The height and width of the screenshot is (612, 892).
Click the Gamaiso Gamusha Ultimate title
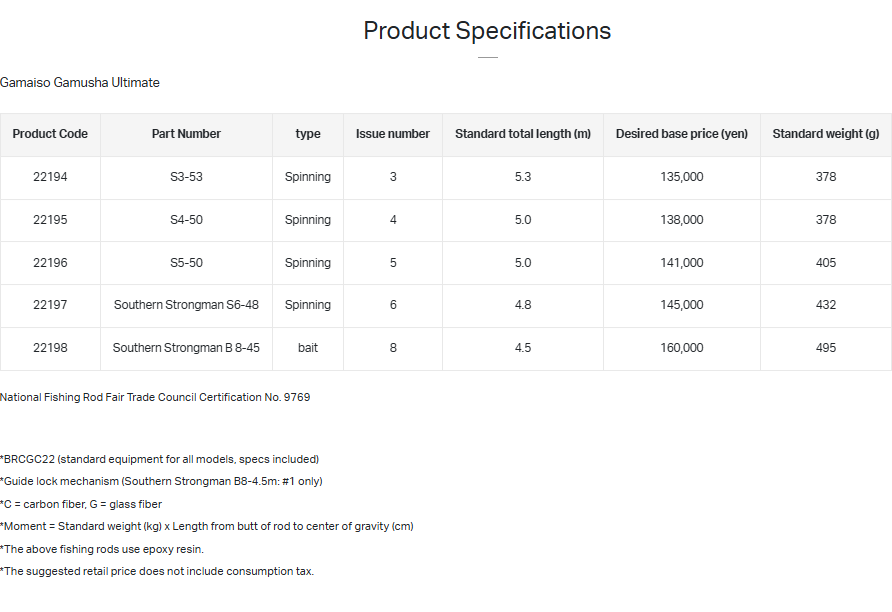(80, 83)
